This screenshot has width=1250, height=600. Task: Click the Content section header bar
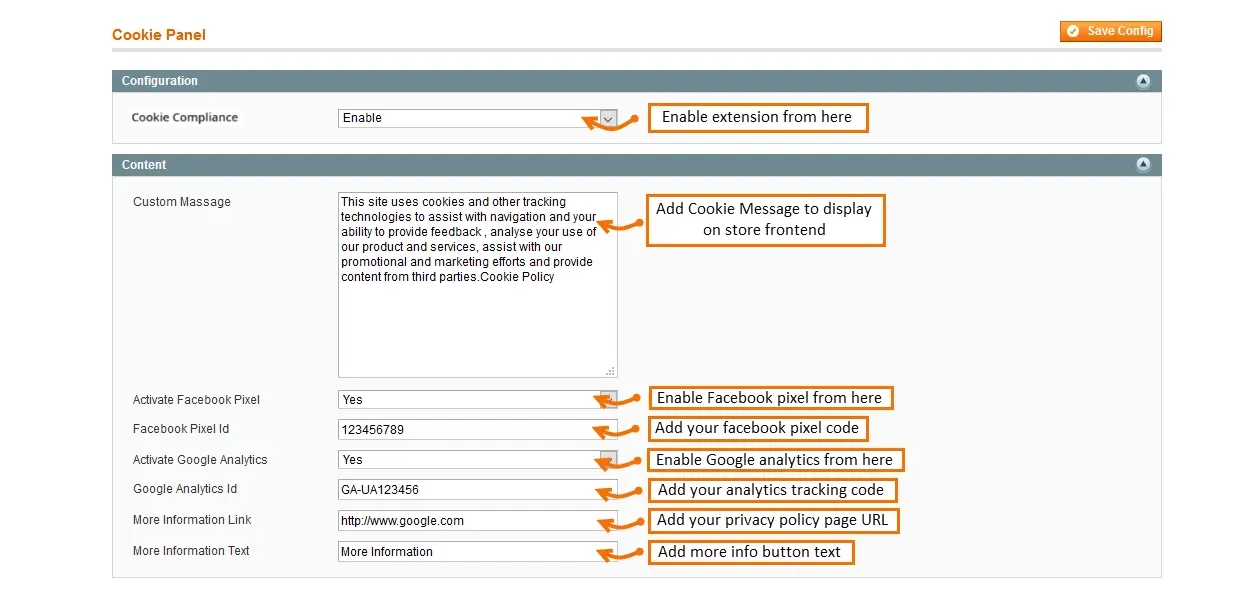[x=600, y=165]
